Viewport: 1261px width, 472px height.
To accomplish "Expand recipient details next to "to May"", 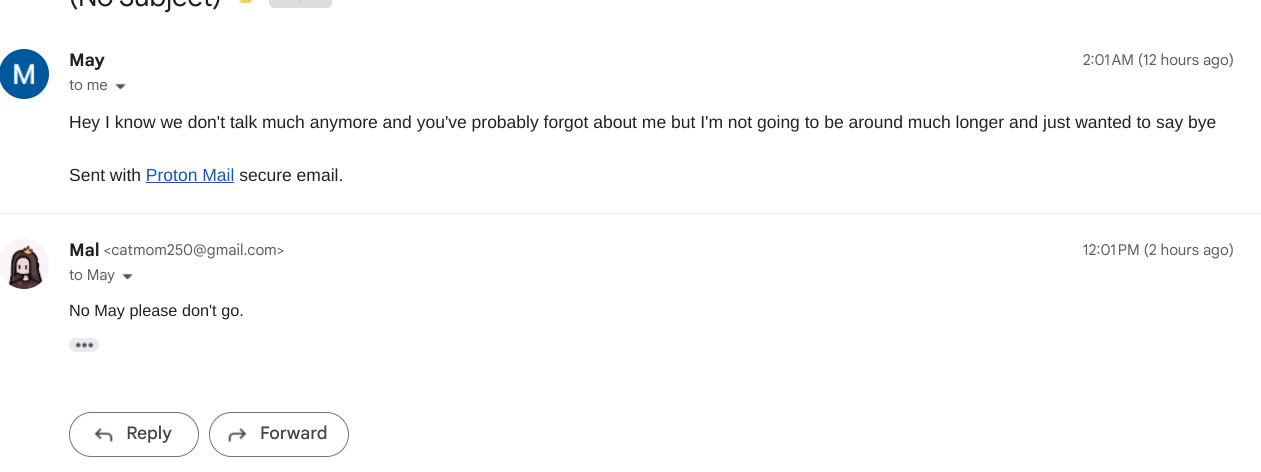I will coord(128,276).
